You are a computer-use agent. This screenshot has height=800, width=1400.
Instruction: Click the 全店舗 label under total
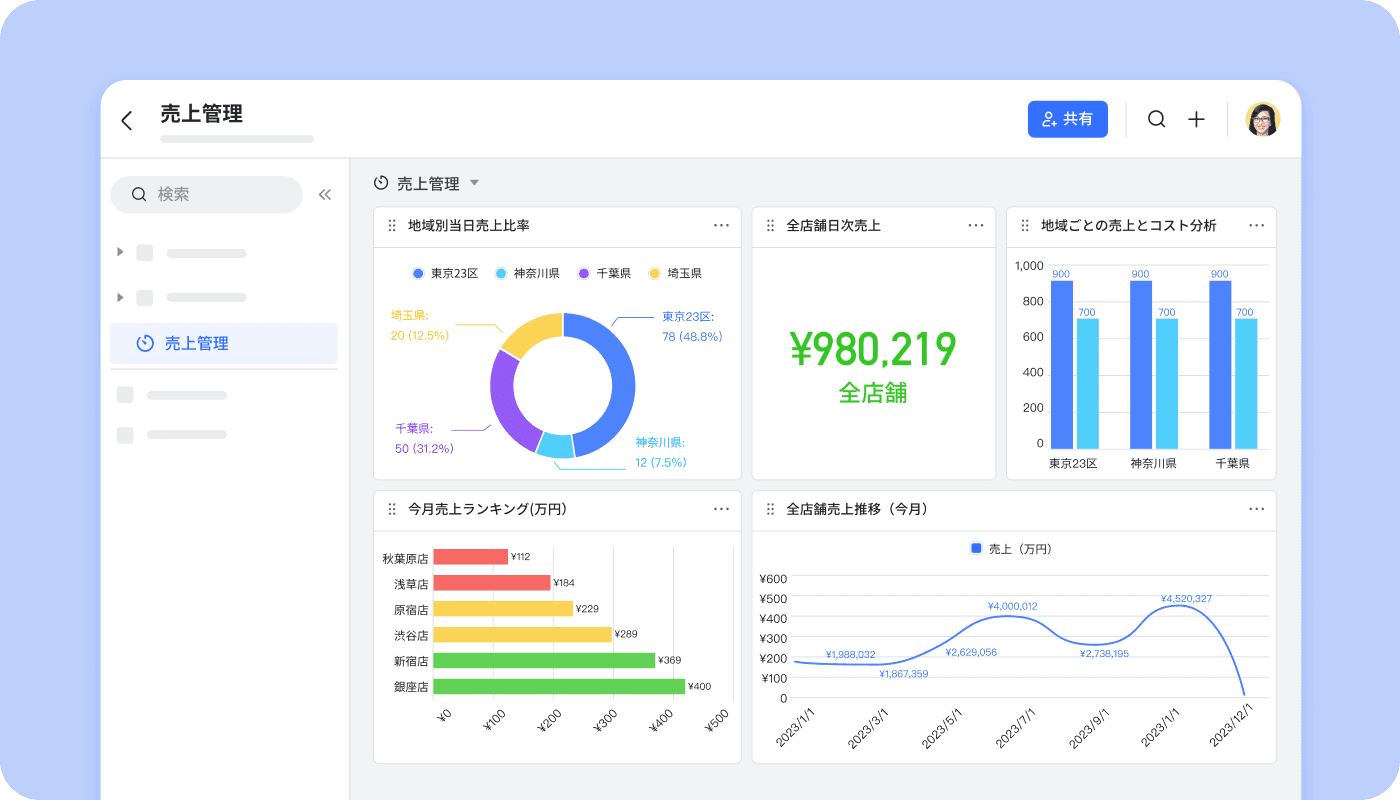pos(873,393)
